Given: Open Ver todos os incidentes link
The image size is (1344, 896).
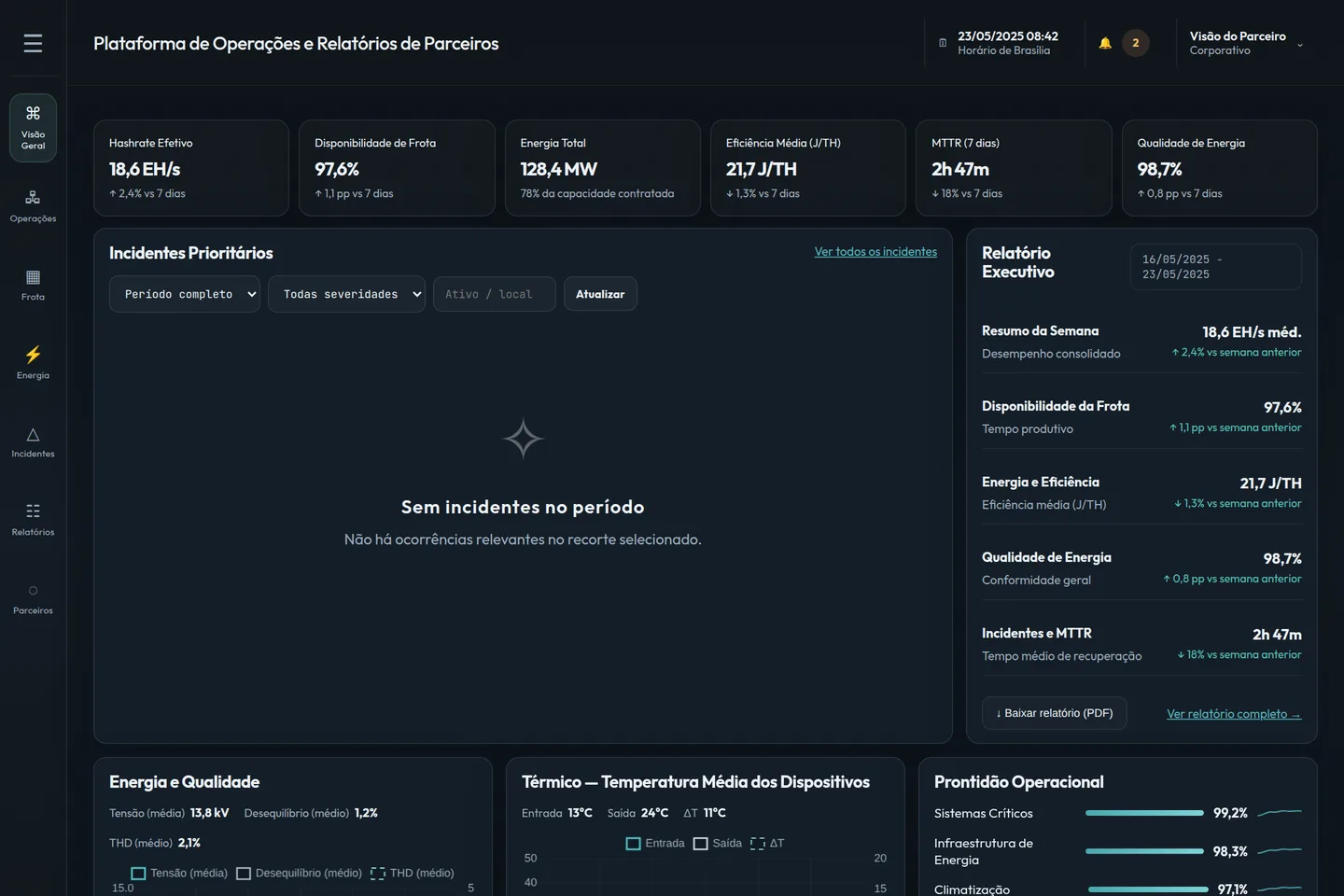Looking at the screenshot, I should coord(875,252).
